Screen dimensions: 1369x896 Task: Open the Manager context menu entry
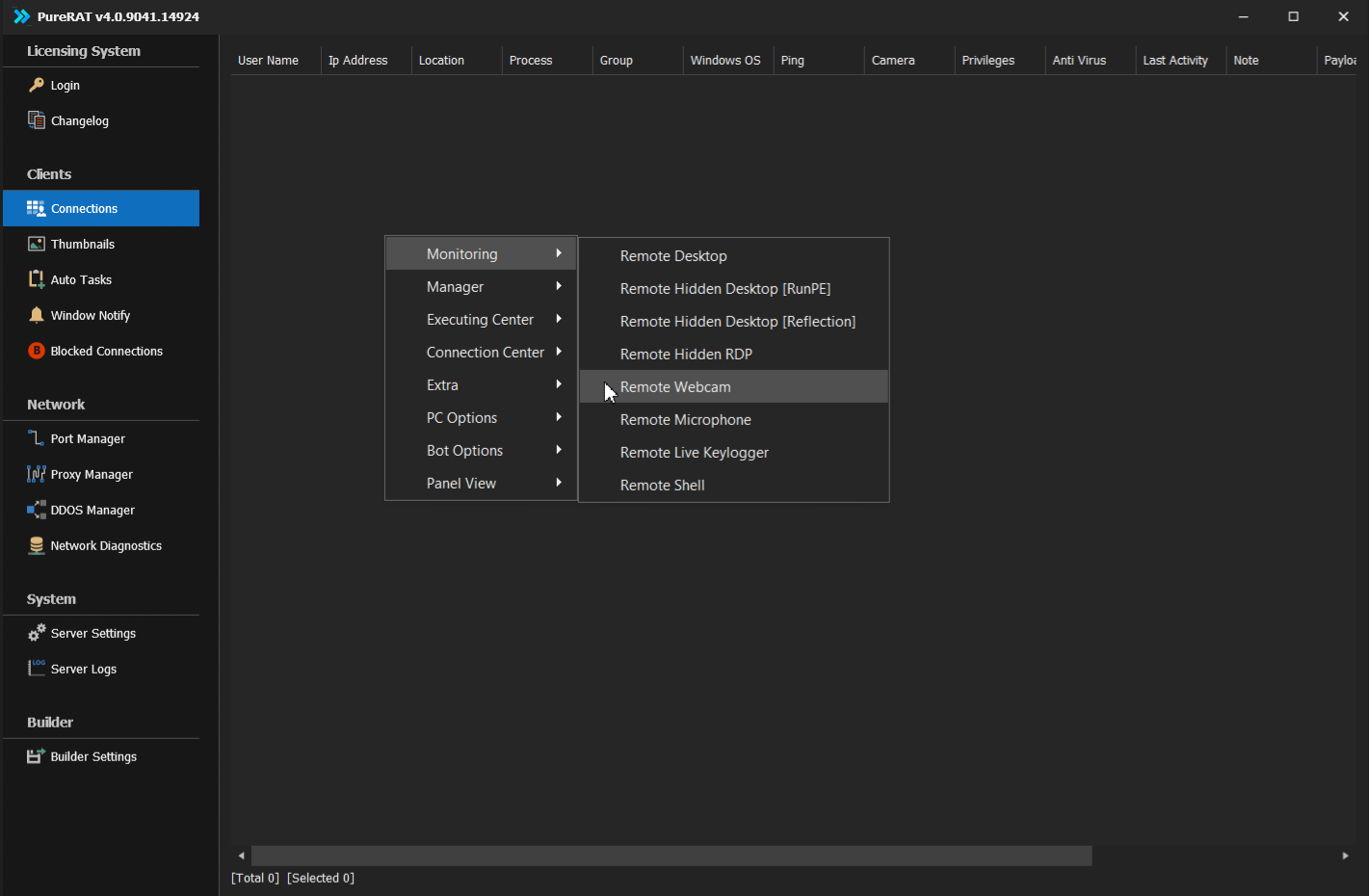[481, 287]
